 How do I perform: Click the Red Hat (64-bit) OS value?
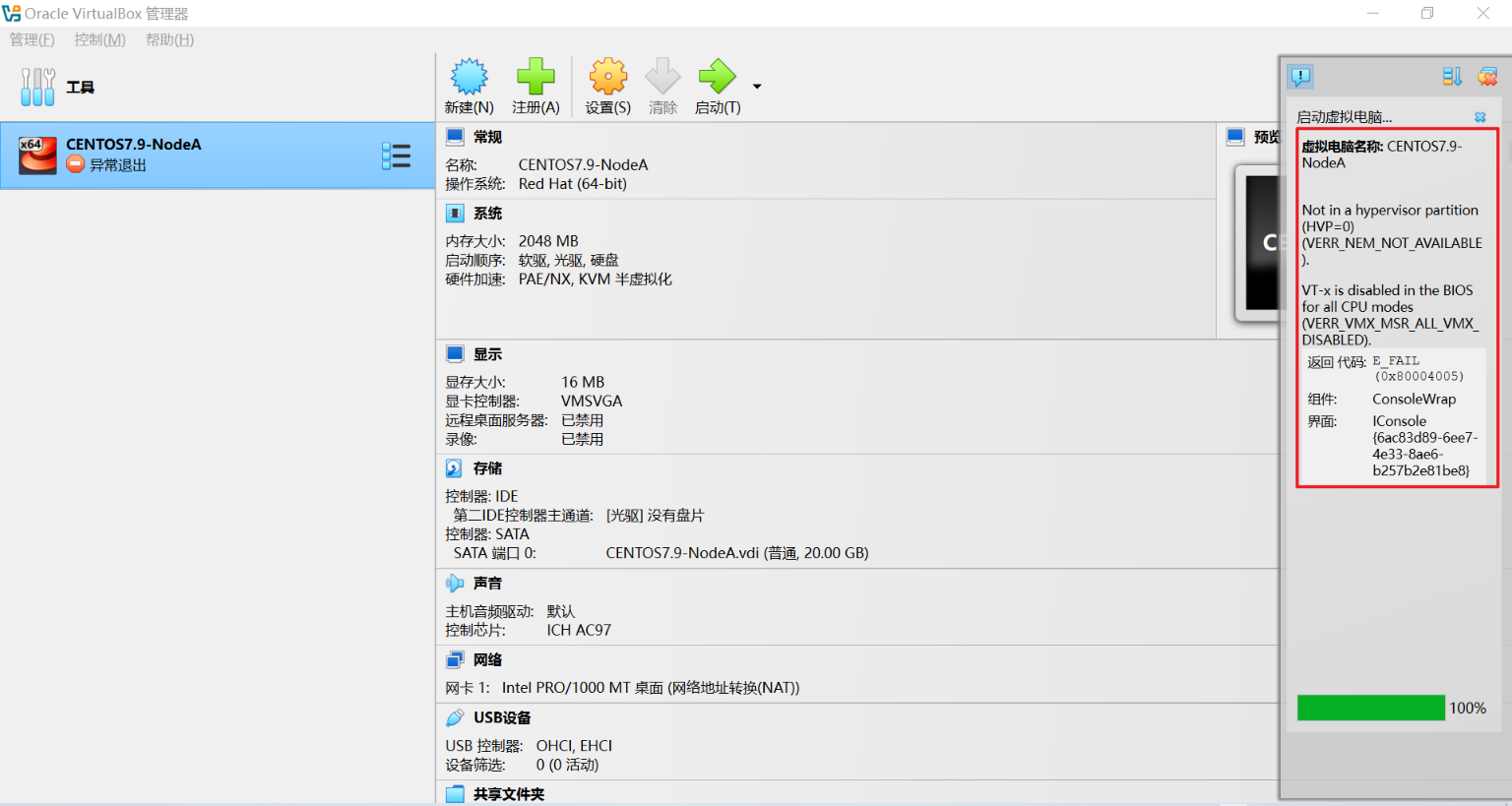click(572, 184)
